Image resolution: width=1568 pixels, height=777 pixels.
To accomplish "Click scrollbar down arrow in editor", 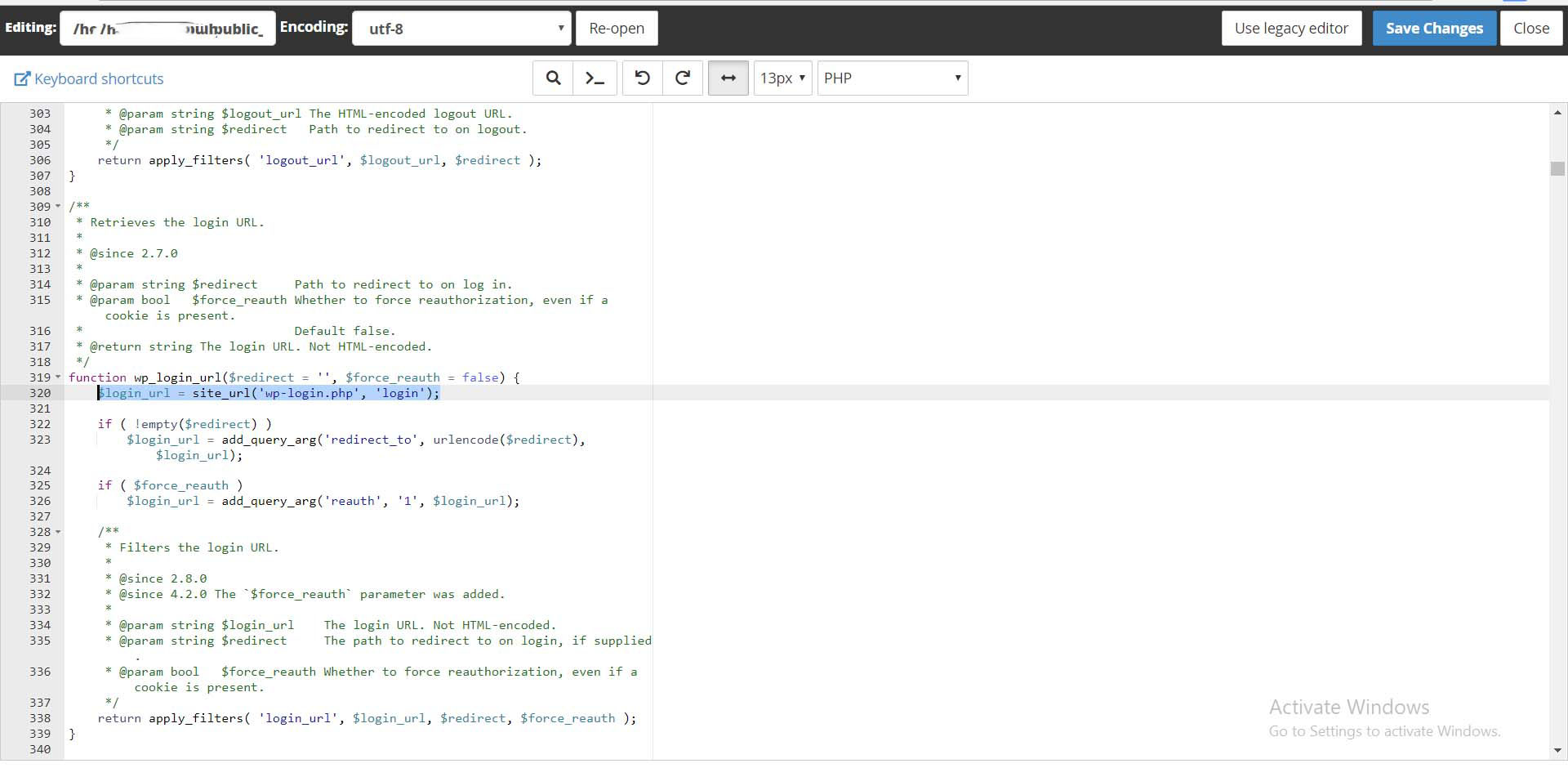I will coord(1557,750).
